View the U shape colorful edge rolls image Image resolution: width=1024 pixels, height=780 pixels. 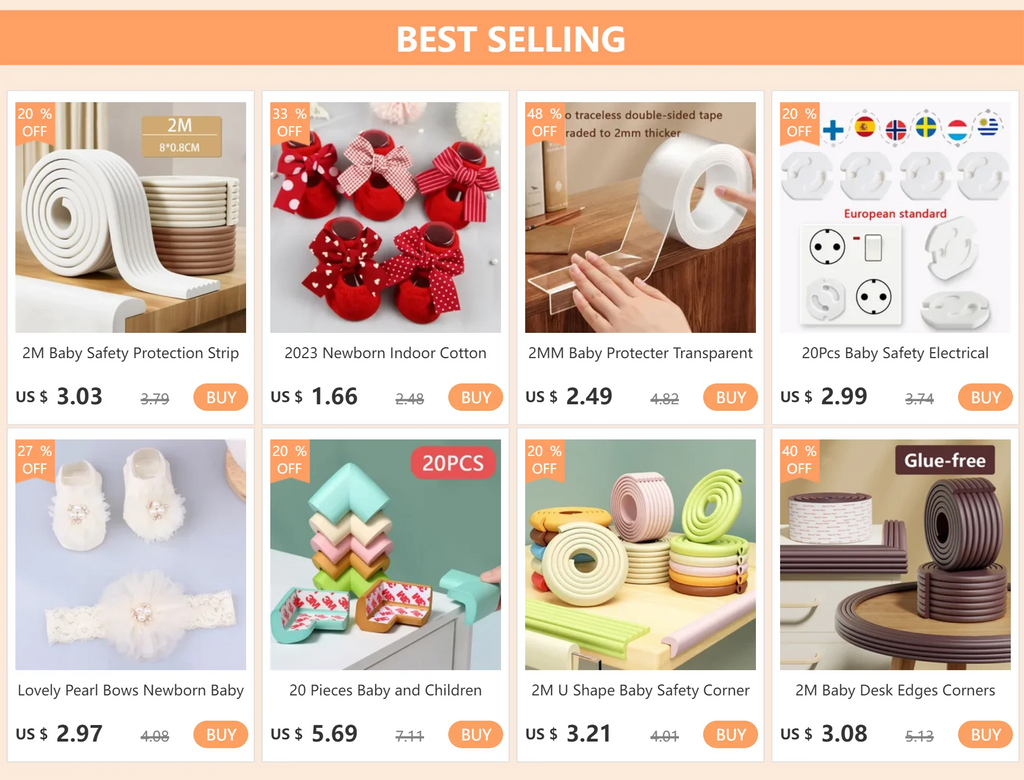(x=640, y=554)
